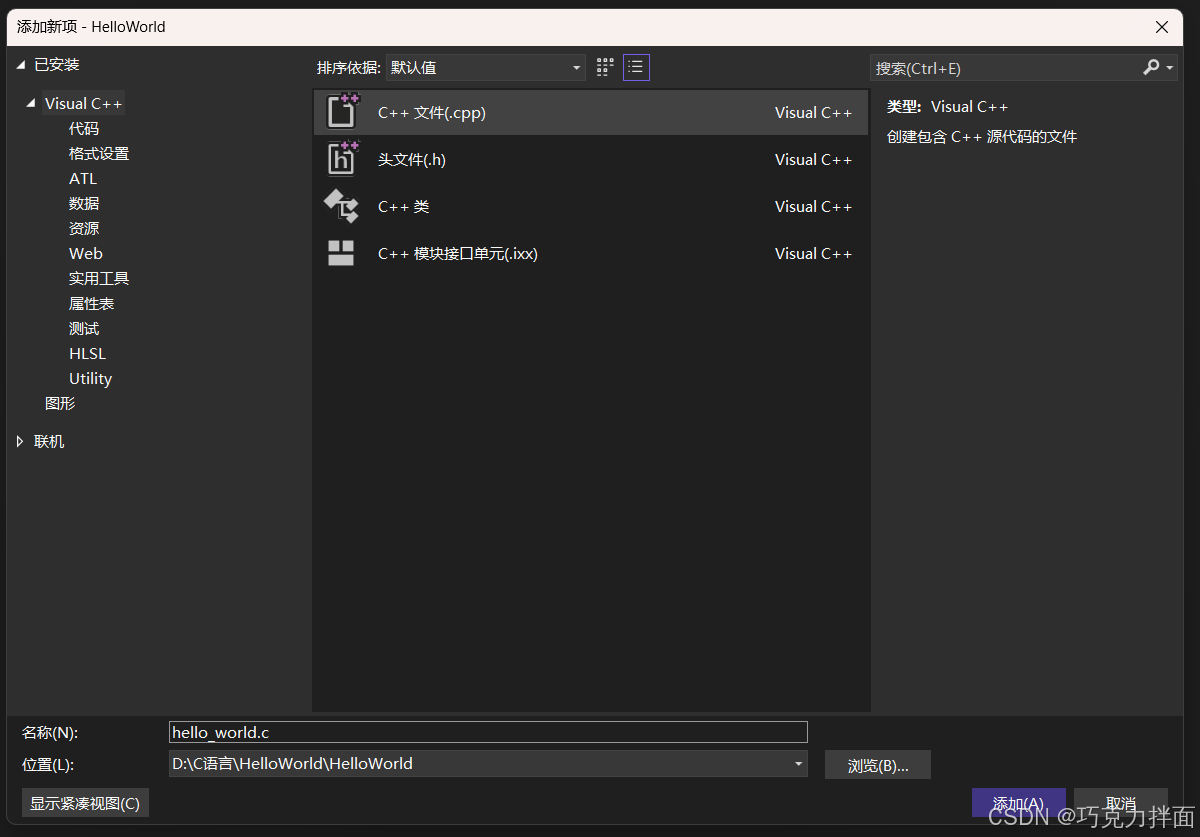
Task: Click the description 创建包含 C++ 源代码的文件
Action: point(982,137)
